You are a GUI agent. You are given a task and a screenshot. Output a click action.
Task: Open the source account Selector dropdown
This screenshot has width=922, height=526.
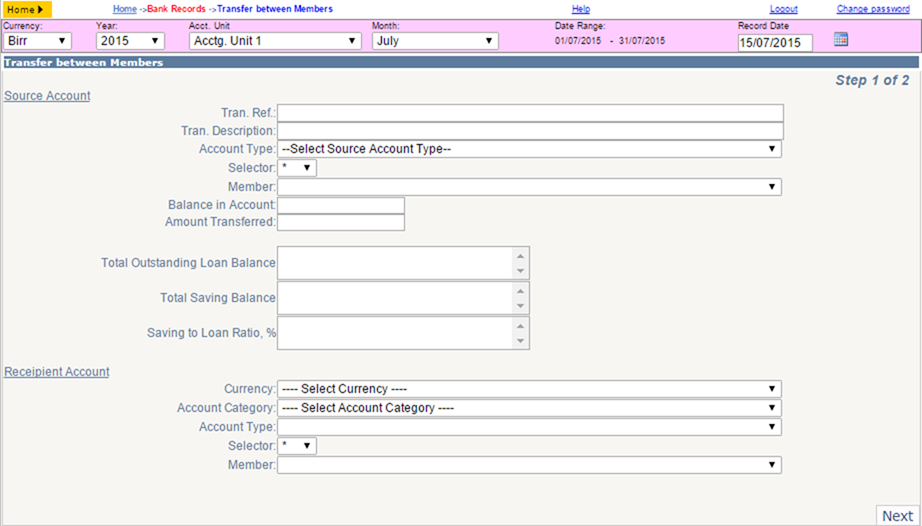pos(297,168)
